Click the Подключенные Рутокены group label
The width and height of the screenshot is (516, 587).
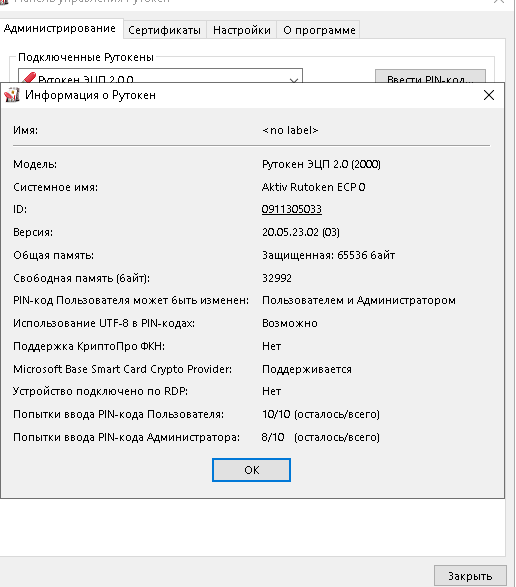click(x=86, y=57)
